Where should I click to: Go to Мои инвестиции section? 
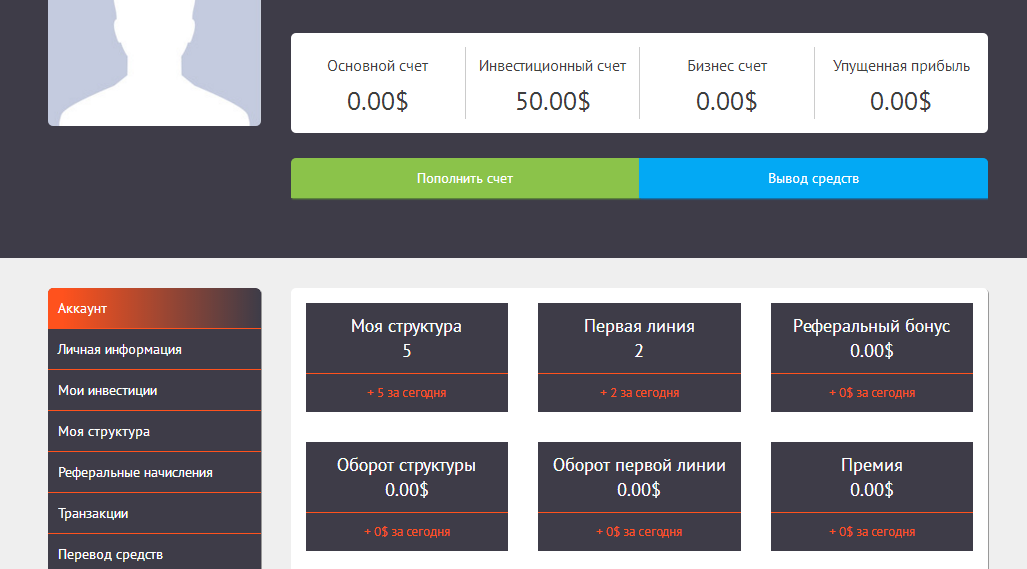pyautogui.click(x=154, y=391)
